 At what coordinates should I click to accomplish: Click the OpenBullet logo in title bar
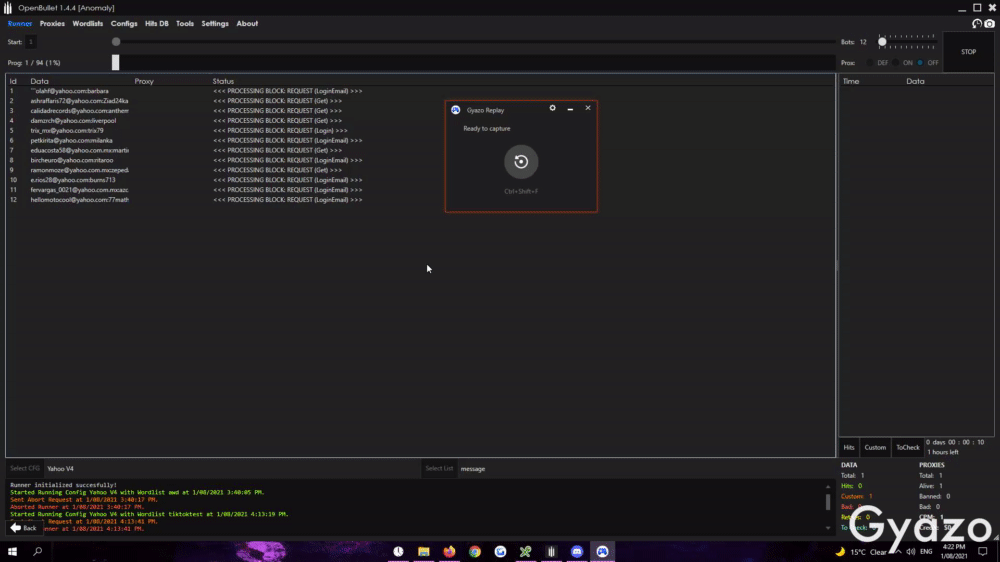click(8, 8)
